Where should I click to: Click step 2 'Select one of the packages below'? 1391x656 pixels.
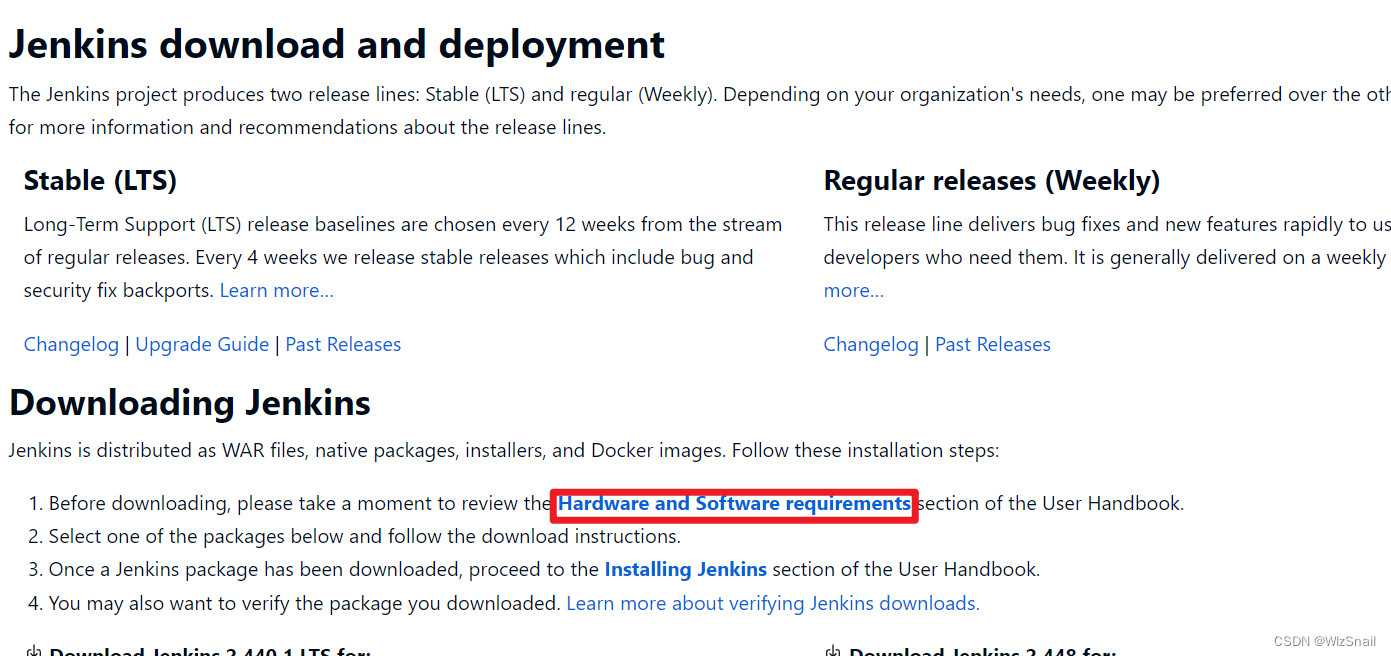click(x=364, y=536)
